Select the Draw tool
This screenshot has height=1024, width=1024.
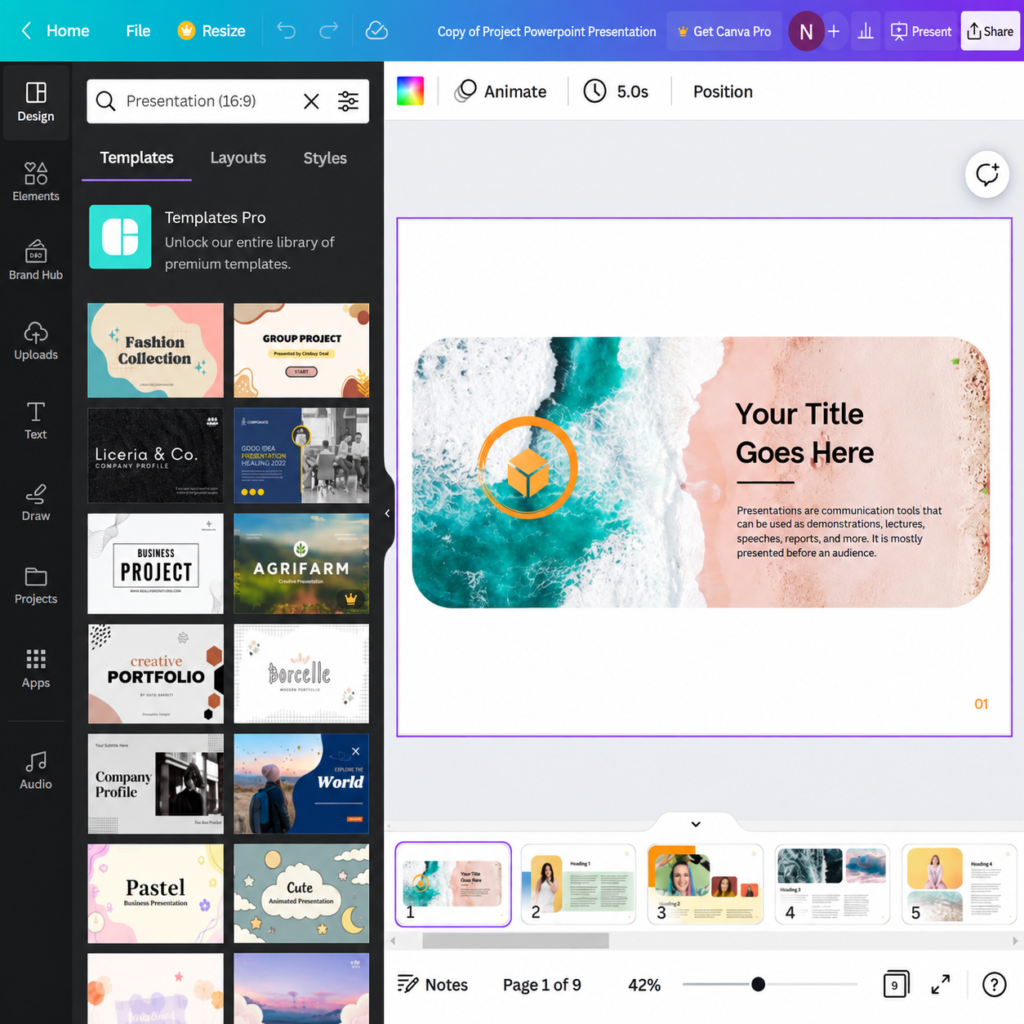36,502
